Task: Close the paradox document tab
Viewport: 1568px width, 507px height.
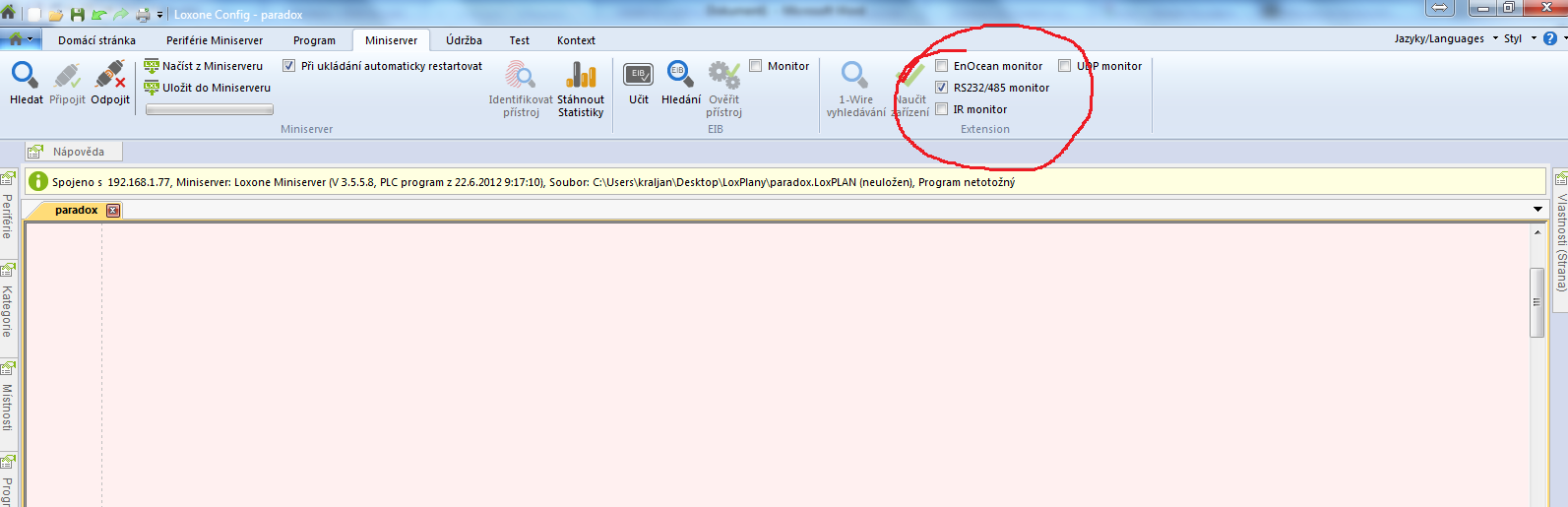Action: tap(113, 211)
